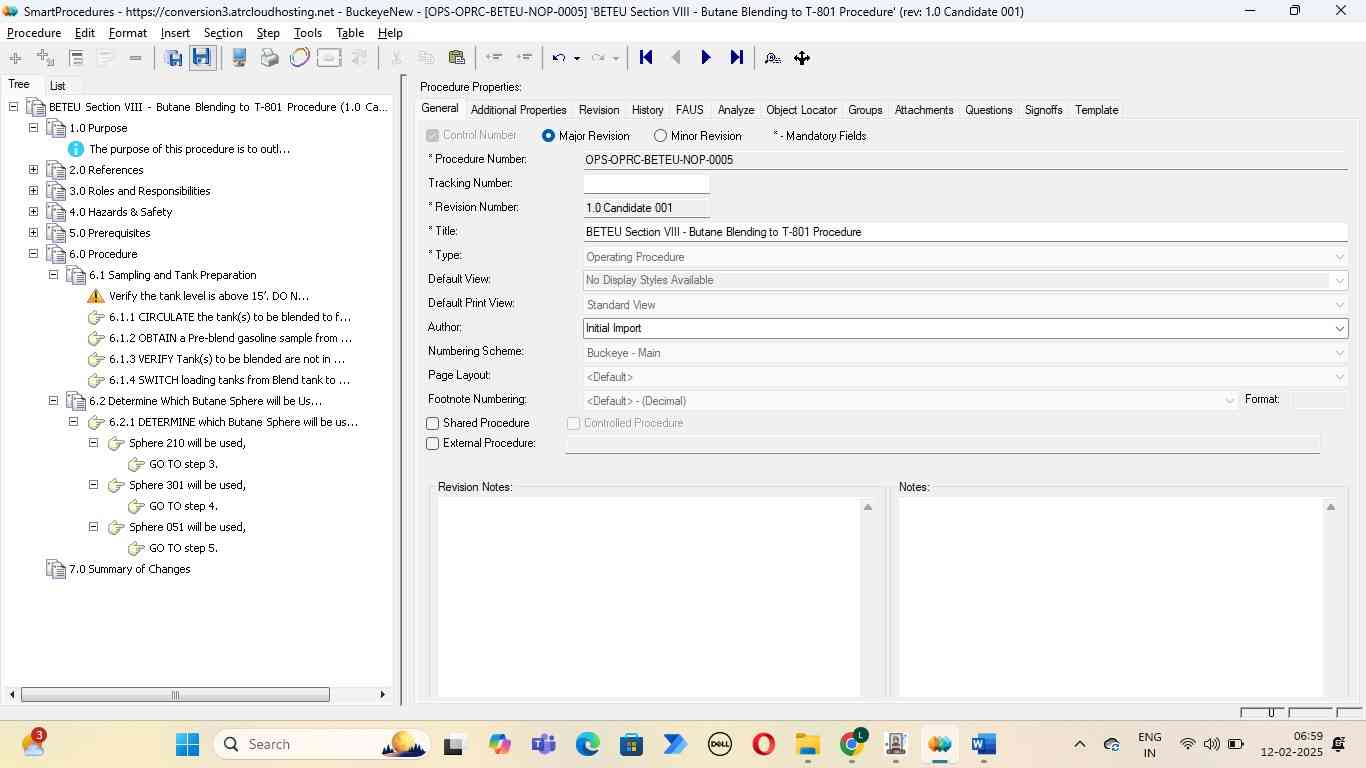Open Microsoft Word from the taskbar

pos(983,744)
